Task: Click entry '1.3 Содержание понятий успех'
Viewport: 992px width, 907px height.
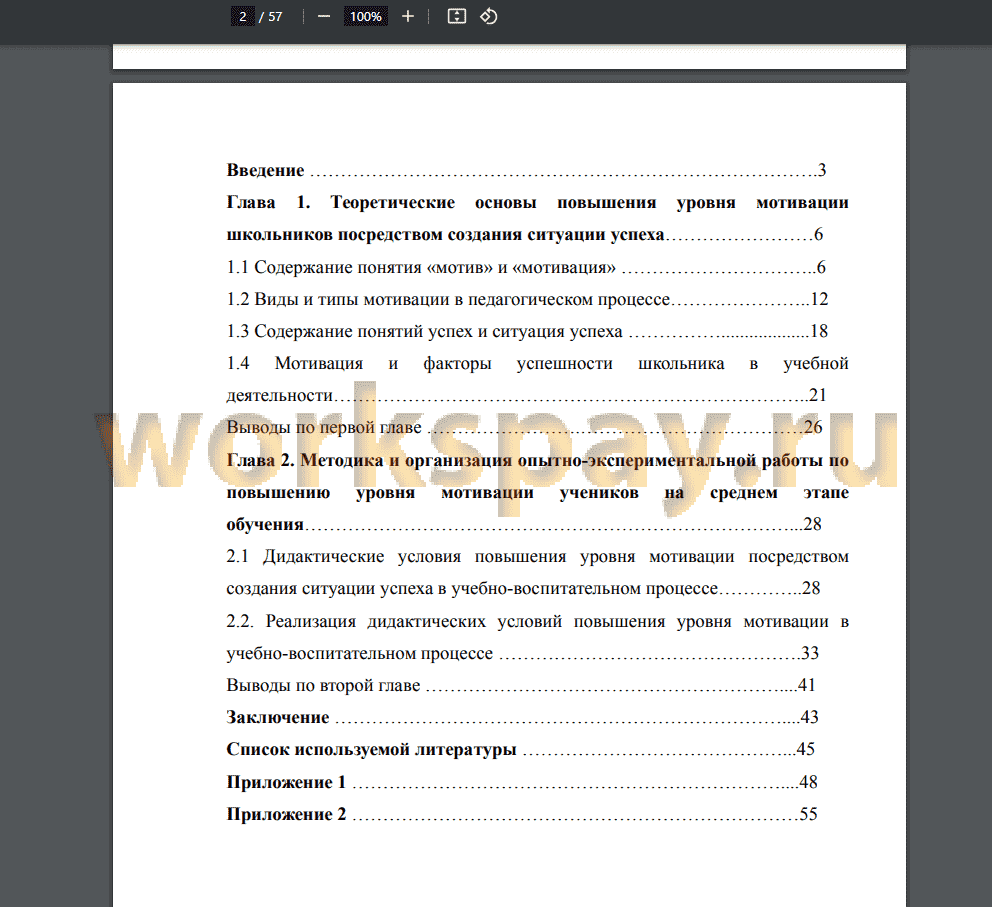Action: click(x=528, y=331)
